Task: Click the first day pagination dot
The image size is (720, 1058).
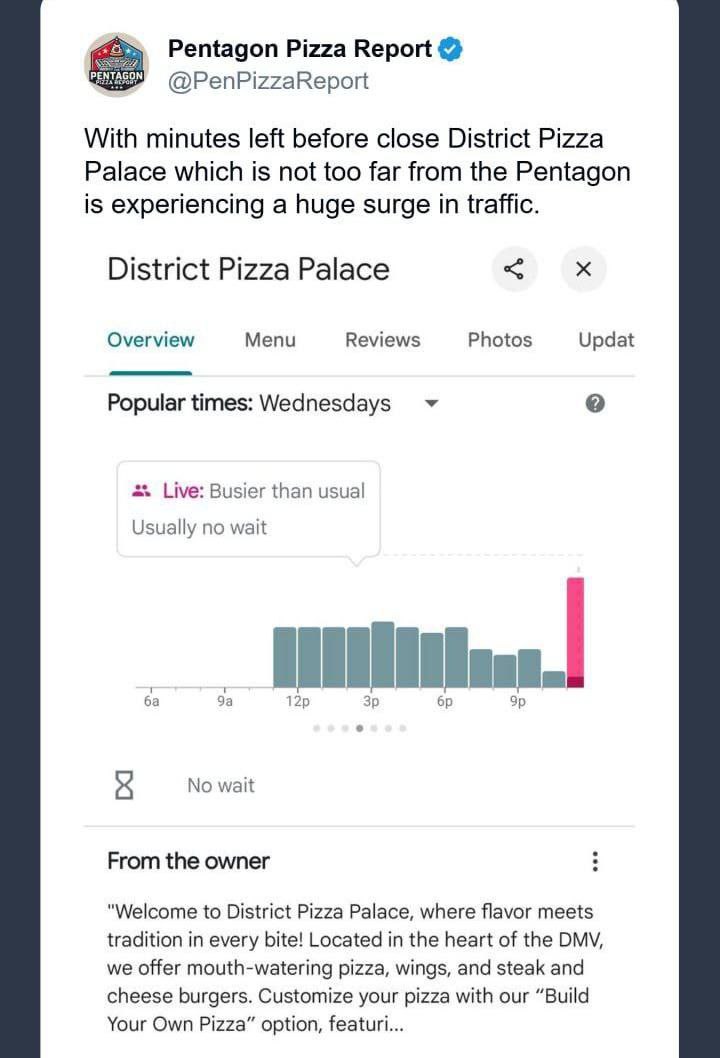Action: (x=317, y=728)
